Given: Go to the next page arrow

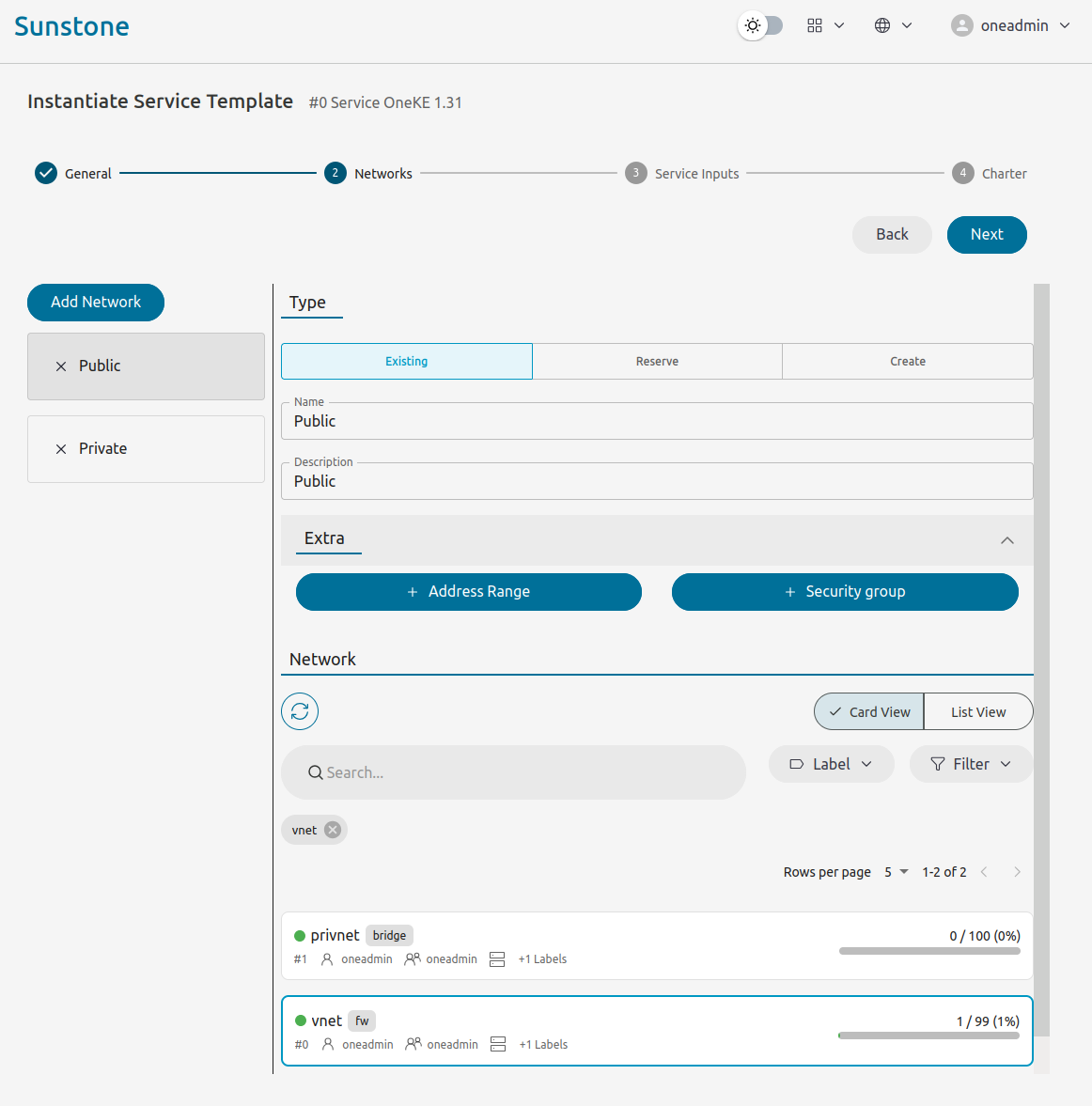Looking at the screenshot, I should [x=1017, y=872].
